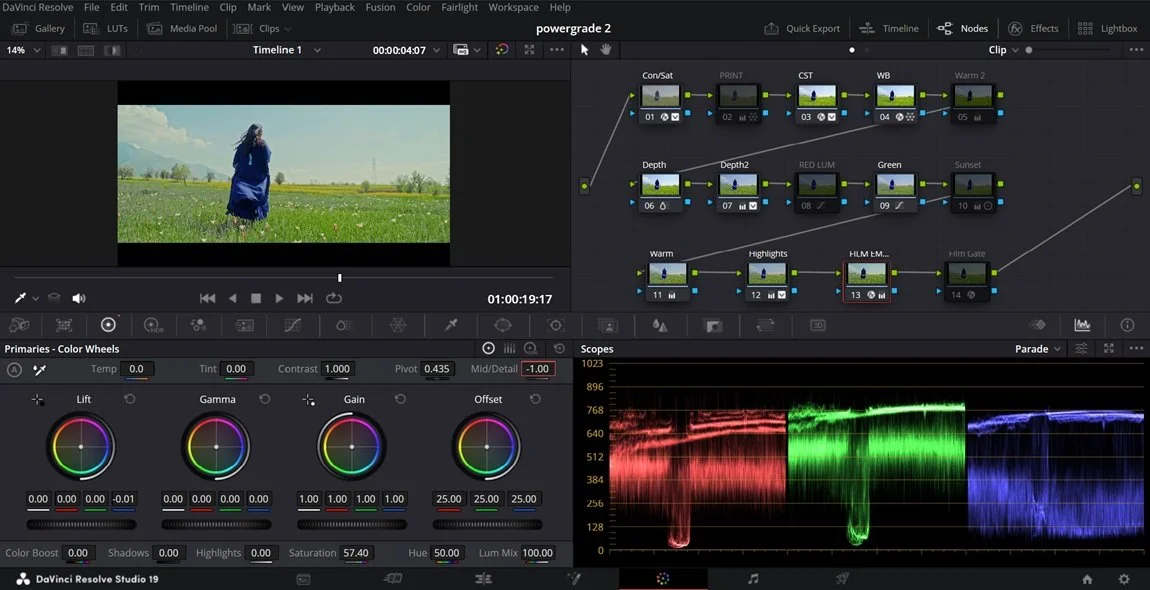Select the Qualifier eyedropper palette
Image resolution: width=1150 pixels, height=590 pixels.
[x=451, y=325]
